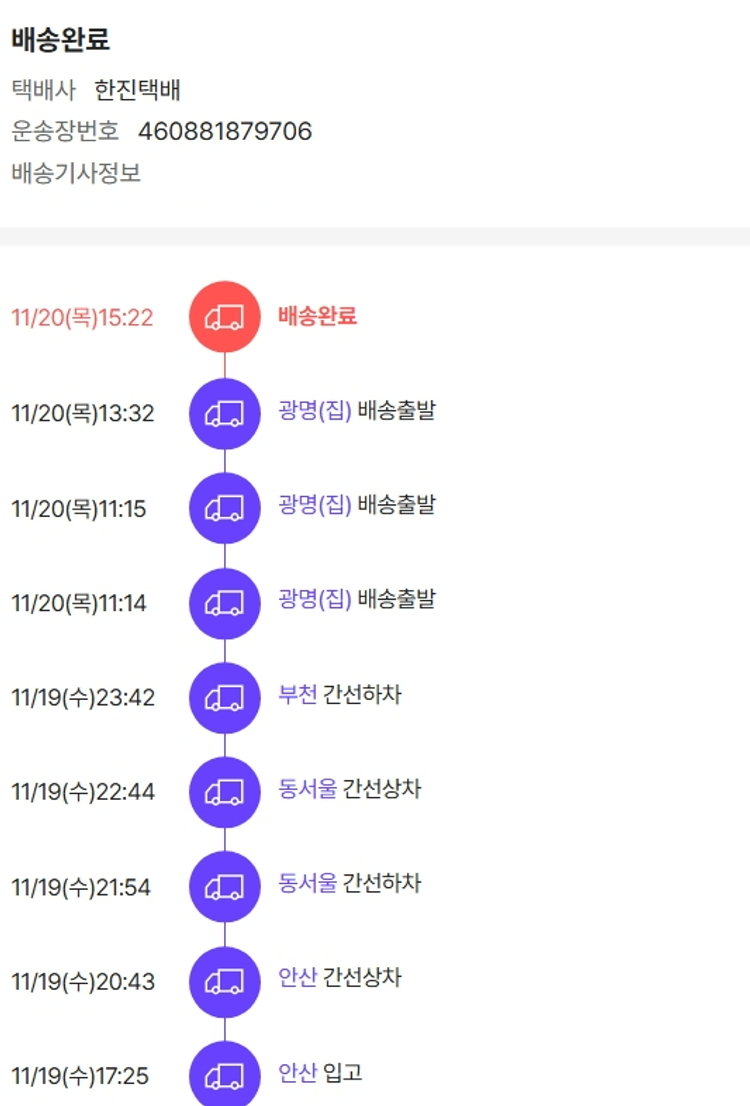
Task: Open the 광명(집) link at 13:32
Action: pos(315,411)
